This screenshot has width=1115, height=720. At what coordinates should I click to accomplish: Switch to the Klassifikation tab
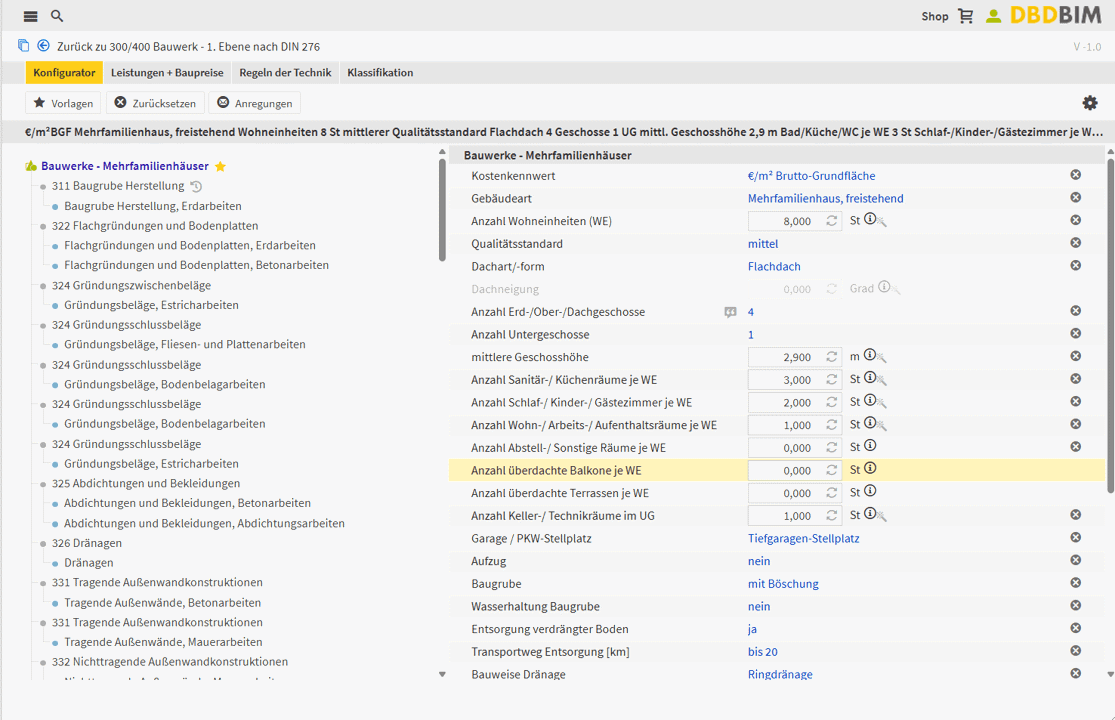[x=380, y=72]
